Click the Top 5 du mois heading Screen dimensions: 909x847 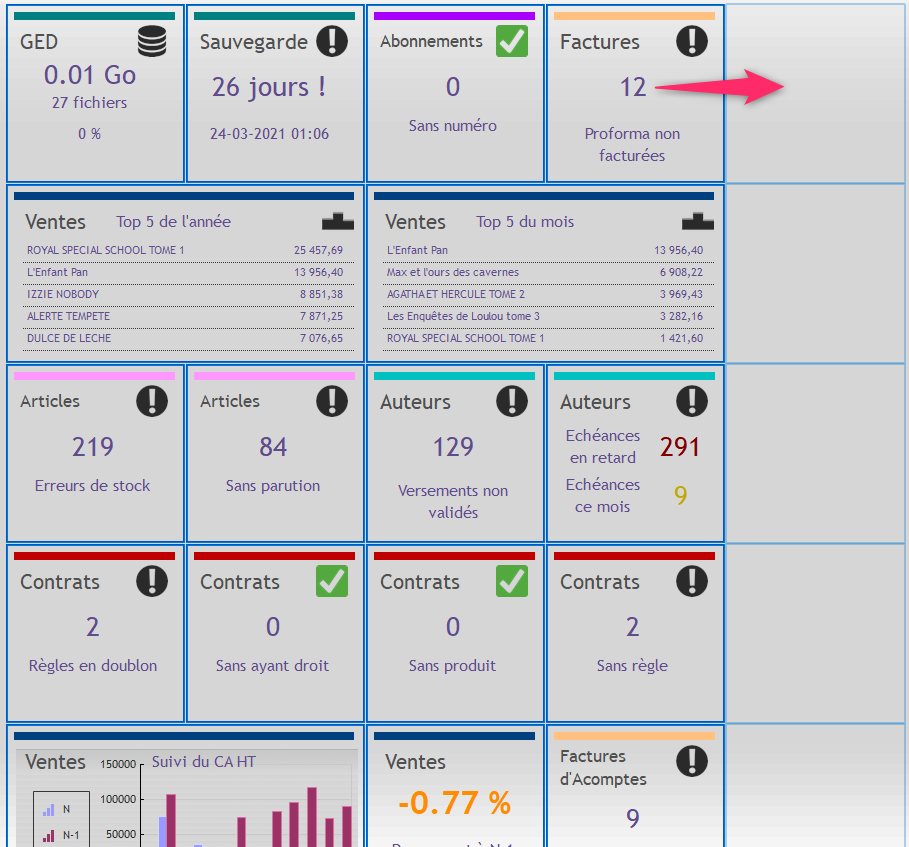click(x=525, y=221)
